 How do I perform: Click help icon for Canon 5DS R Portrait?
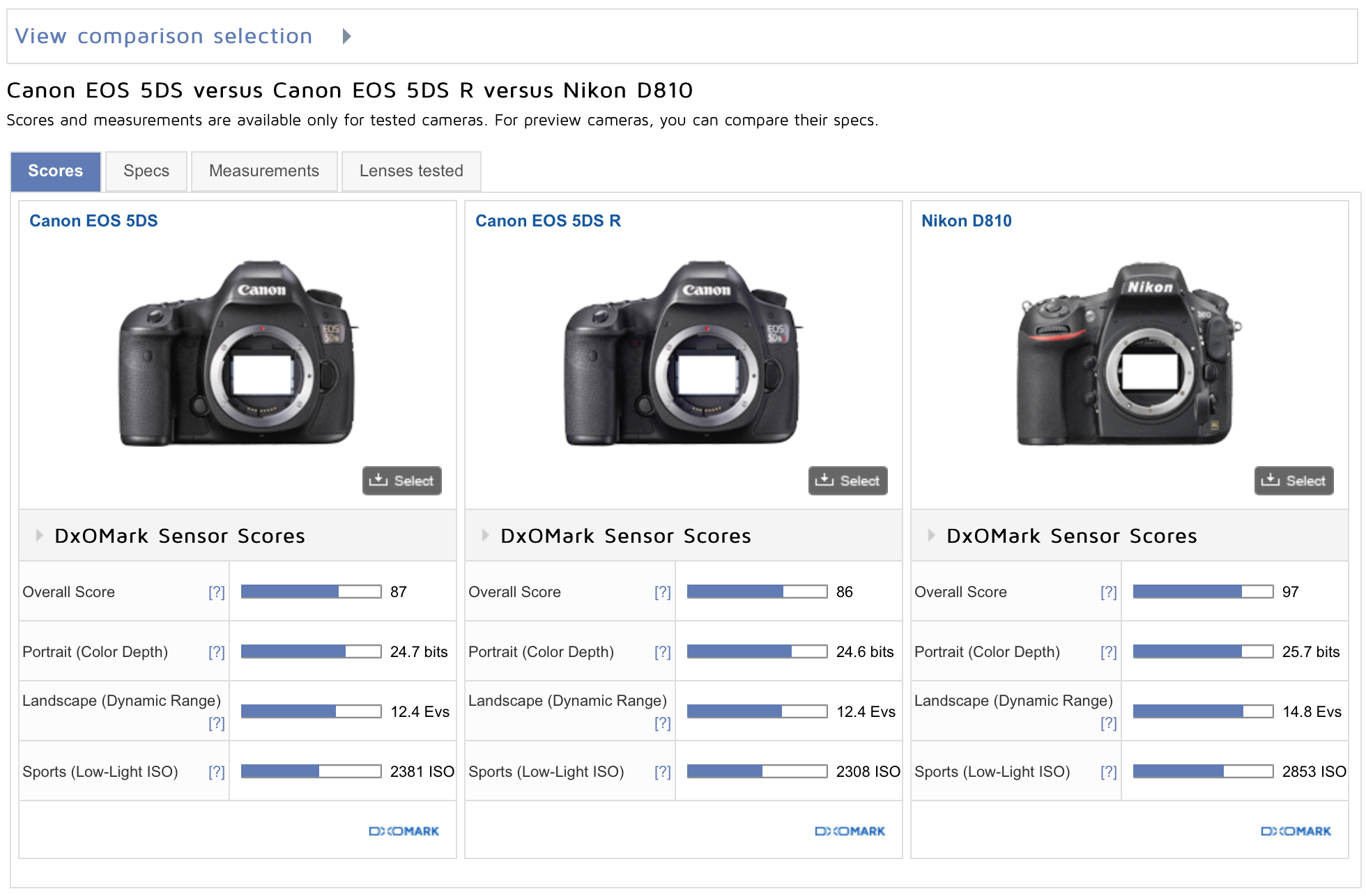(x=663, y=652)
